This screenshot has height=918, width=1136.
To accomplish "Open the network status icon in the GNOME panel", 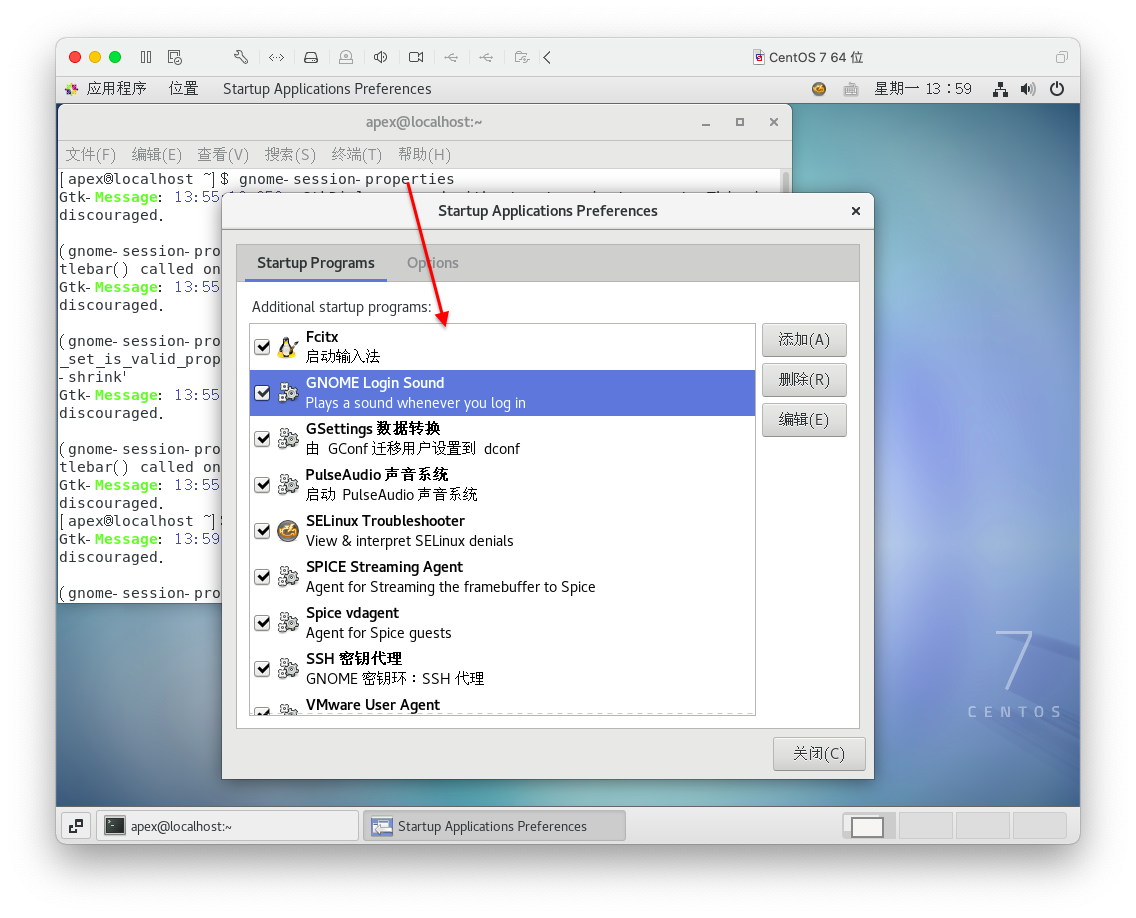I will [1001, 89].
